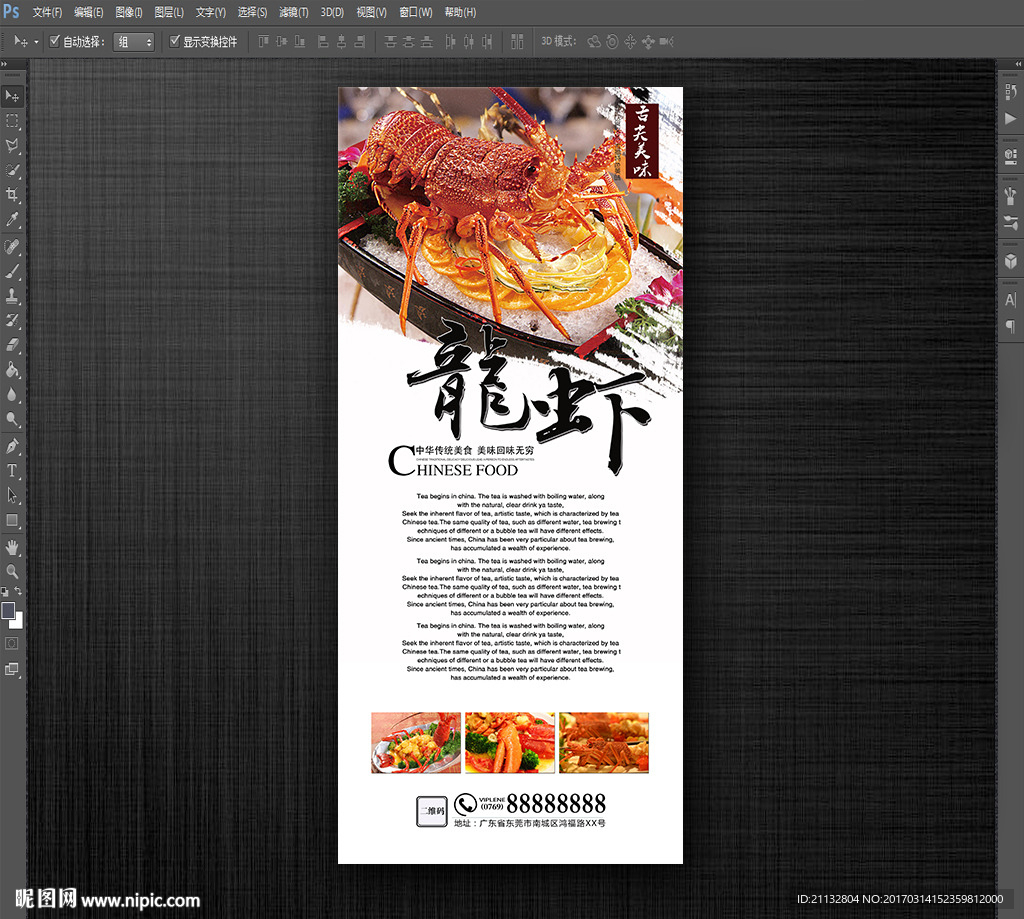Select the Clone Stamp tool
The height and width of the screenshot is (919, 1024).
point(12,297)
